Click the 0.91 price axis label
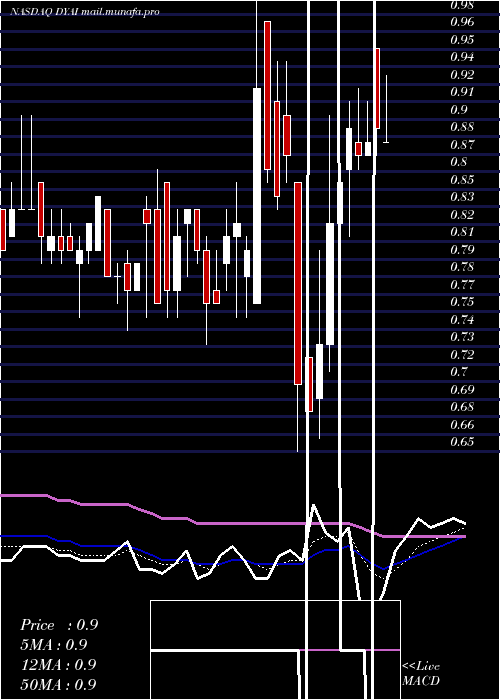The height and width of the screenshot is (700, 500). click(x=462, y=92)
